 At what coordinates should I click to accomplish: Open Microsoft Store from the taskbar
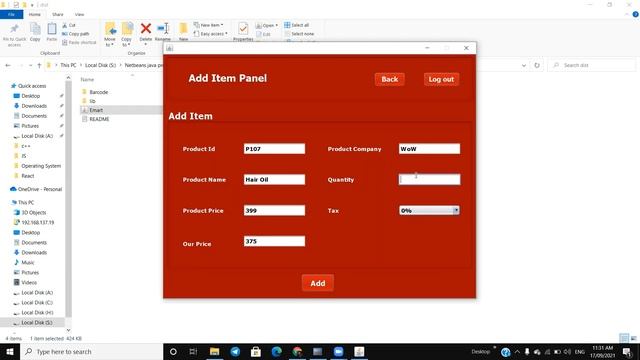click(256, 351)
